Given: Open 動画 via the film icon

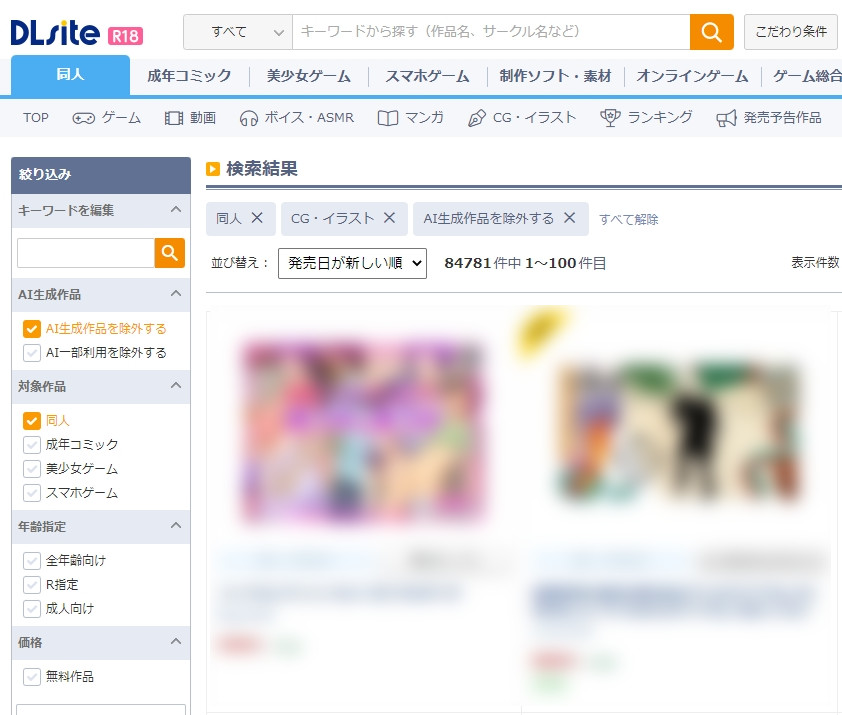Looking at the screenshot, I should tap(172, 117).
